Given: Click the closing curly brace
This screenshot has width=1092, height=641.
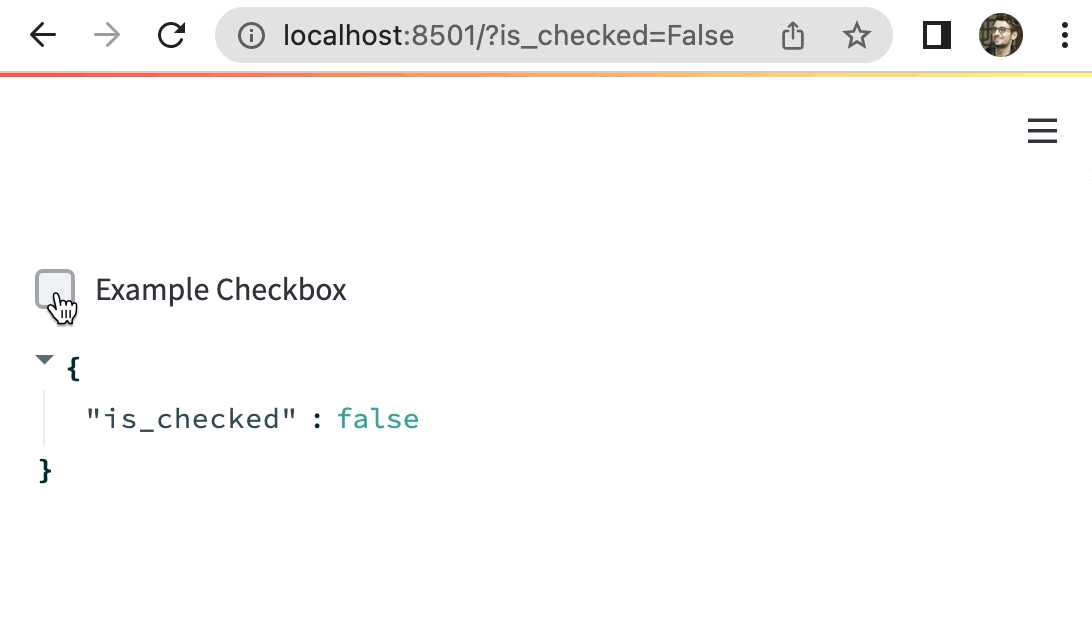Looking at the screenshot, I should tap(44, 469).
